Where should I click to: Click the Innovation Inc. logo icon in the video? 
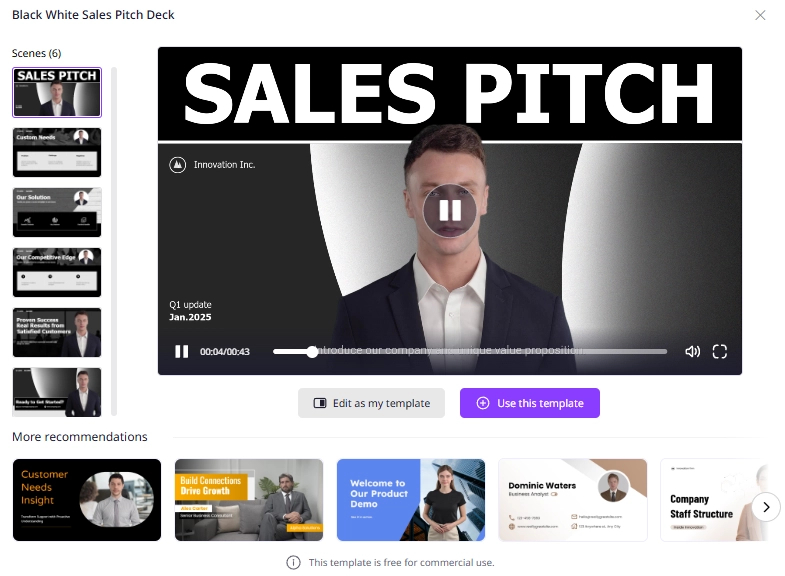(177, 165)
